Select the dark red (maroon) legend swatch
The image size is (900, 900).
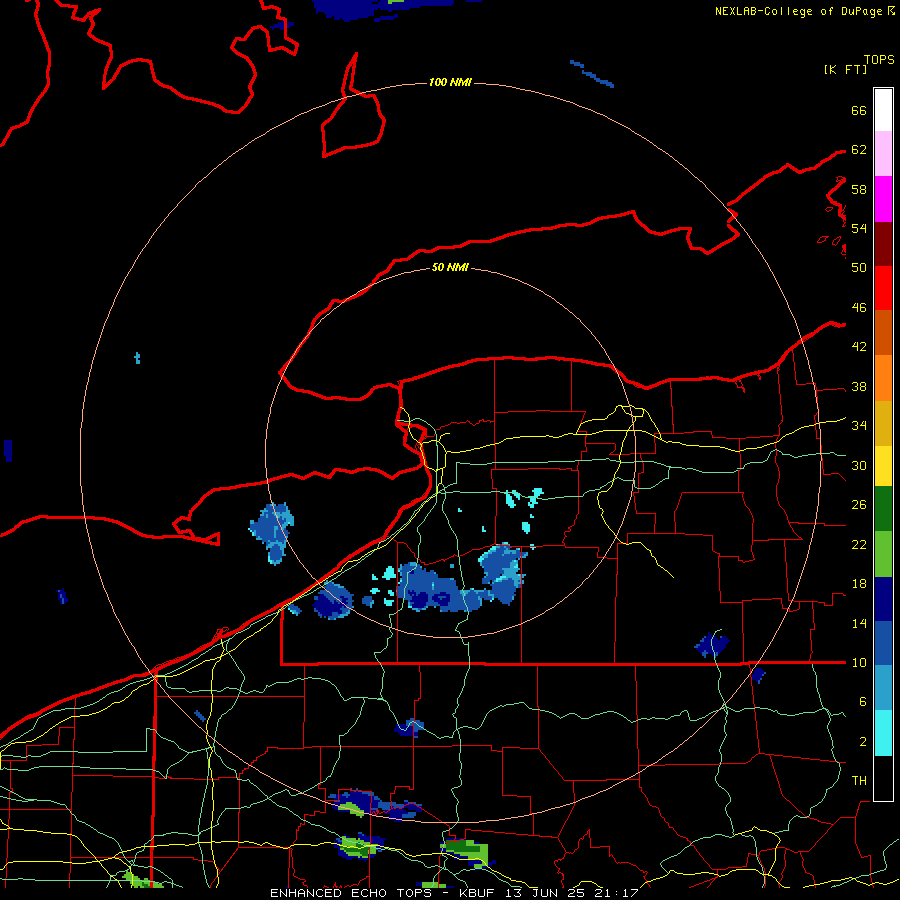click(x=883, y=244)
